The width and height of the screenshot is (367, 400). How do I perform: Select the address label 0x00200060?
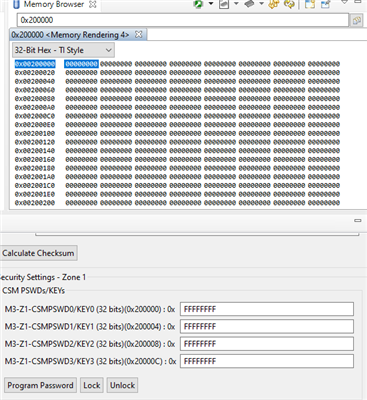pyautogui.click(x=35, y=90)
